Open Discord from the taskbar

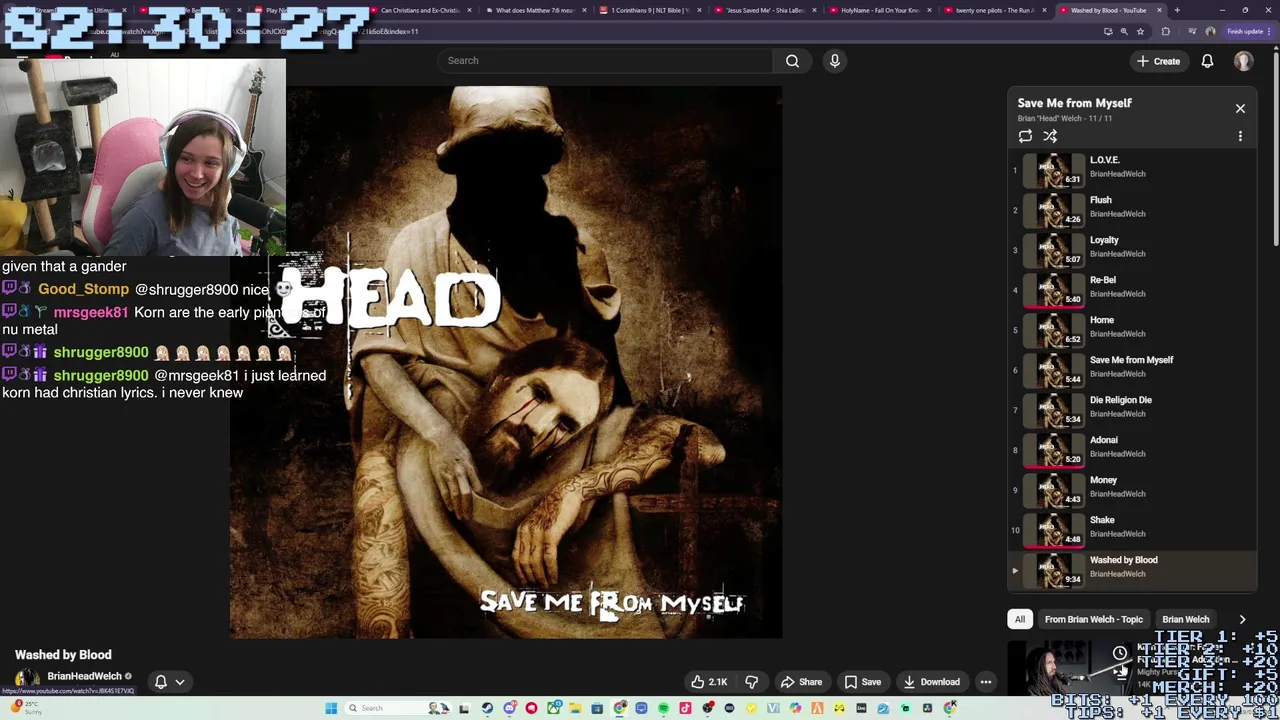[x=509, y=708]
